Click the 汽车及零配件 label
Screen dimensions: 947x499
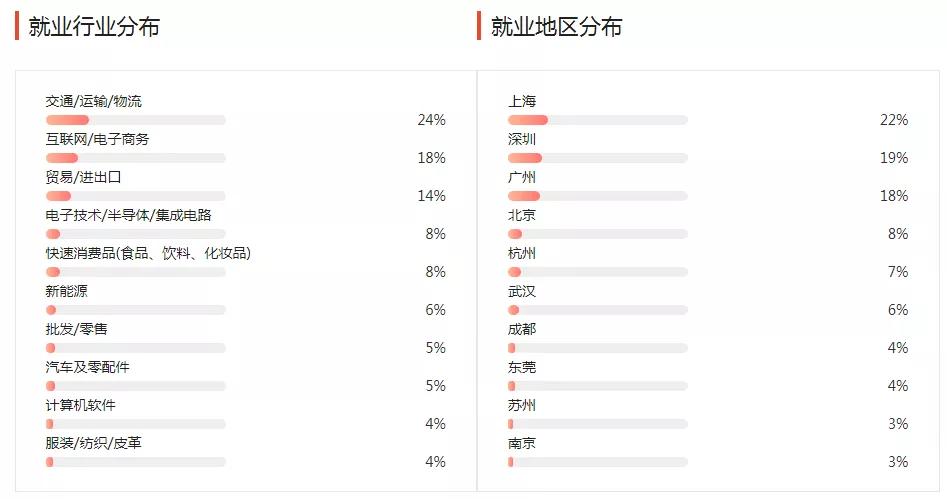pos(87,367)
